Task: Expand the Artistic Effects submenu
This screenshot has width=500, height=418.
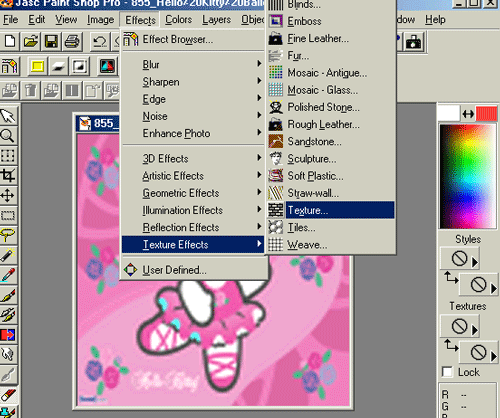Action: click(193, 175)
